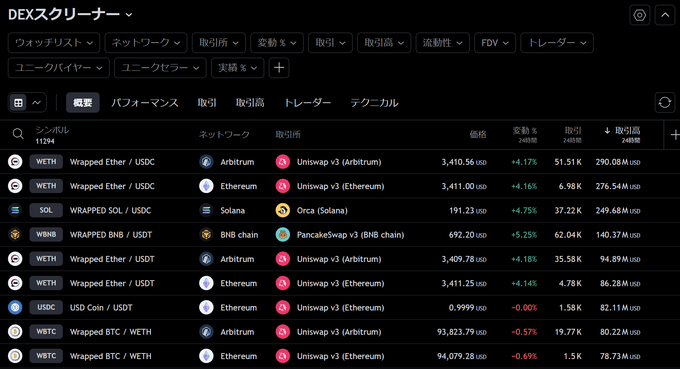Sort by the 変動 % 24時間 column header
Image resolution: width=680 pixels, height=369 pixels.
(525, 134)
